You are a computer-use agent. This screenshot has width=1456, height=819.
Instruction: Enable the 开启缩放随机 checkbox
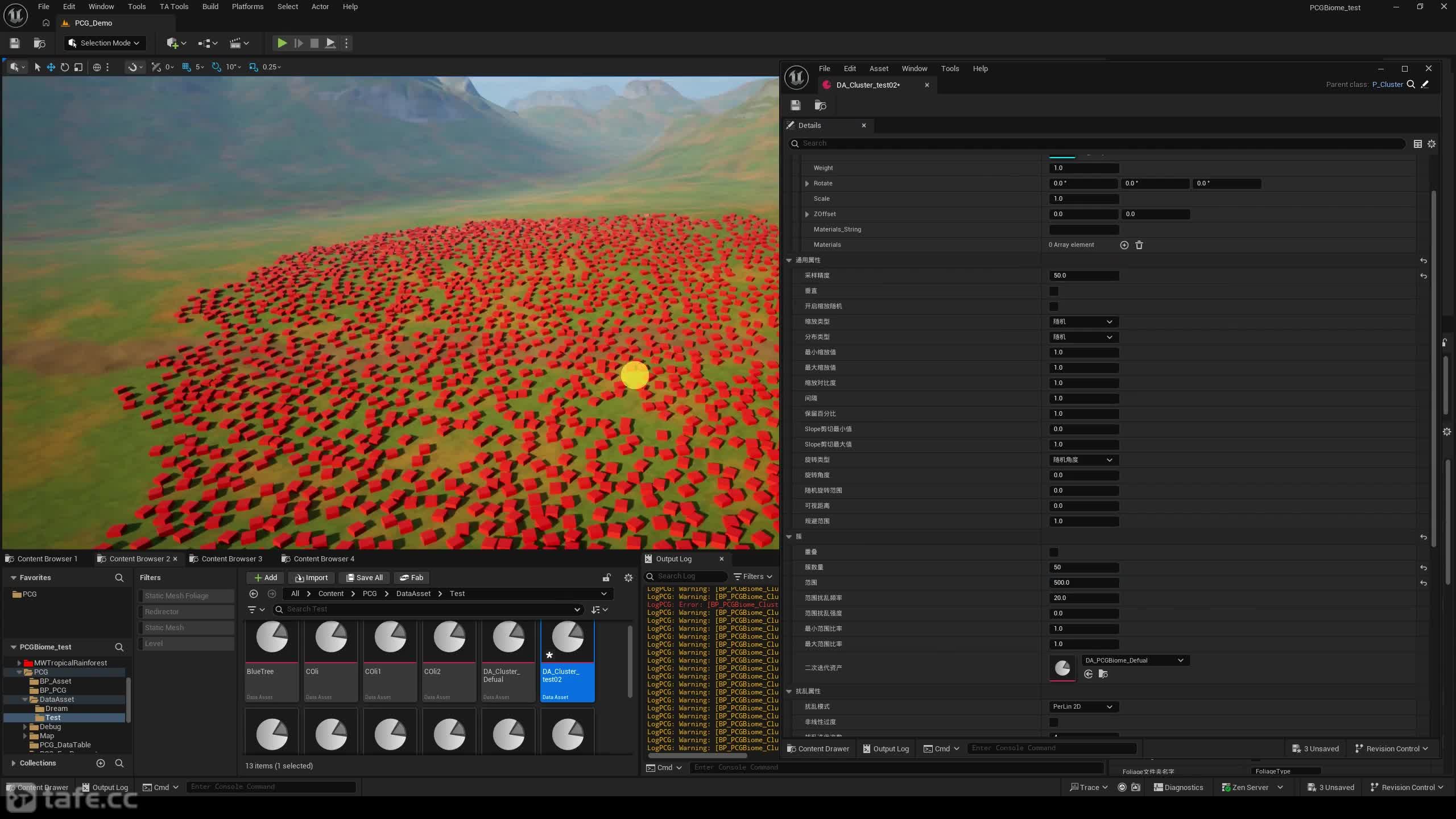1054,307
